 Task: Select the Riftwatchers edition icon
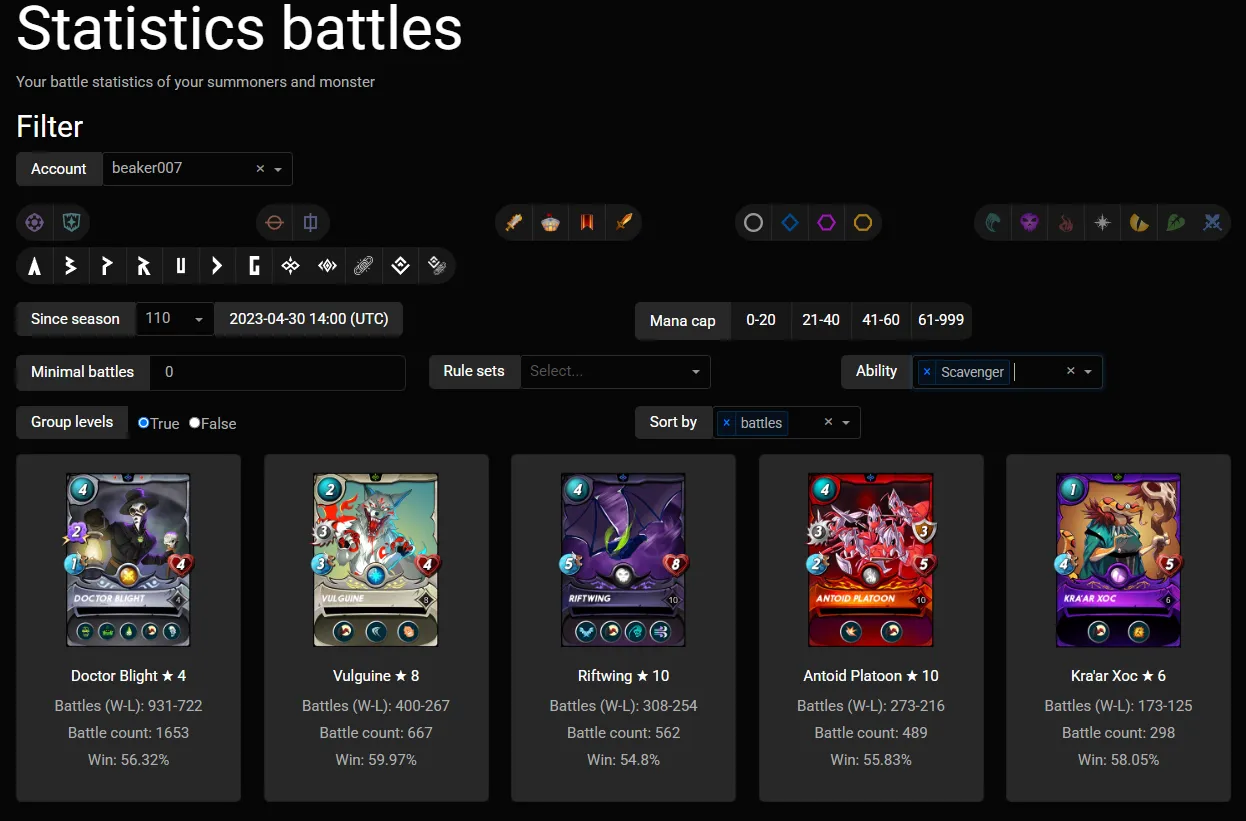click(x=327, y=266)
